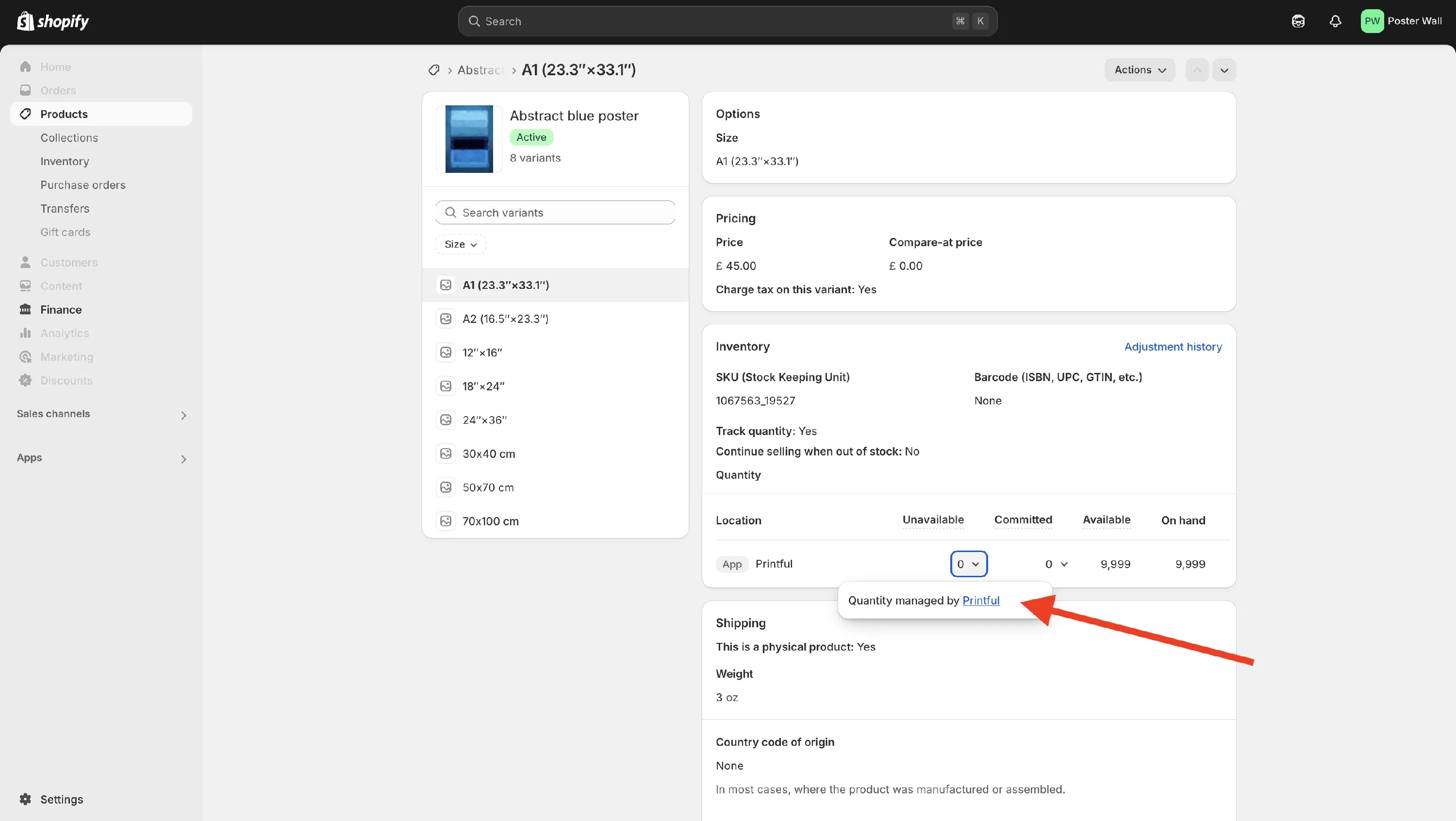This screenshot has height=821, width=1456.
Task: Click Abstract blue poster thumbnail
Action: tap(468, 139)
